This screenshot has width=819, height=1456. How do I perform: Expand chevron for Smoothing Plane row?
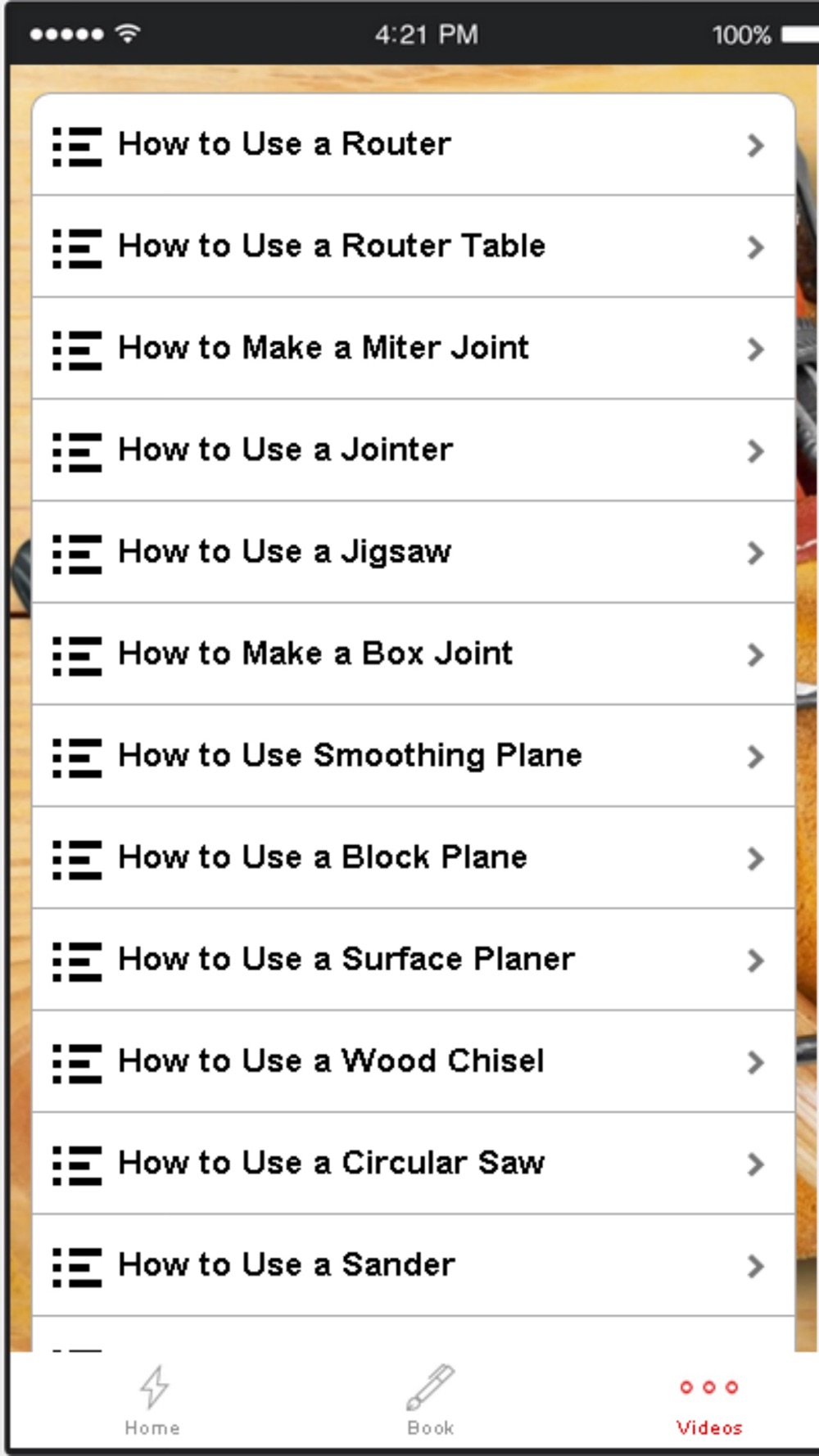pyautogui.click(x=755, y=757)
